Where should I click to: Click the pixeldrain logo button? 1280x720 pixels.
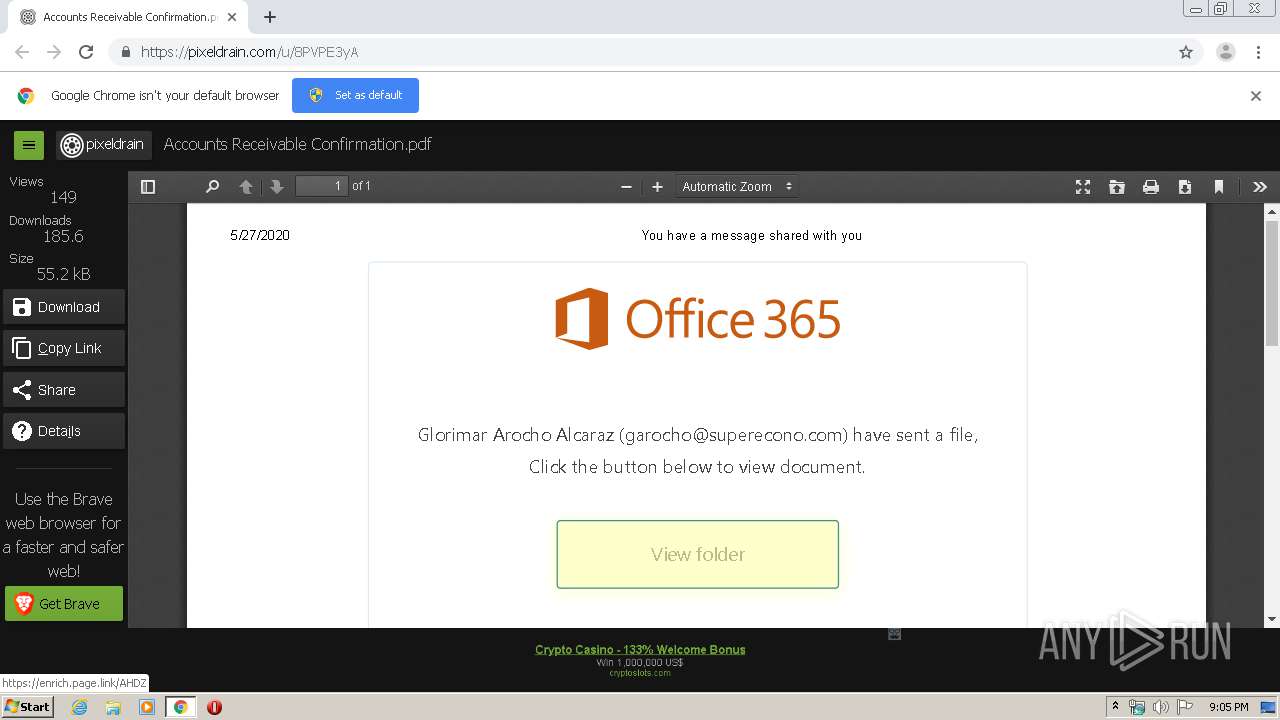(x=104, y=145)
